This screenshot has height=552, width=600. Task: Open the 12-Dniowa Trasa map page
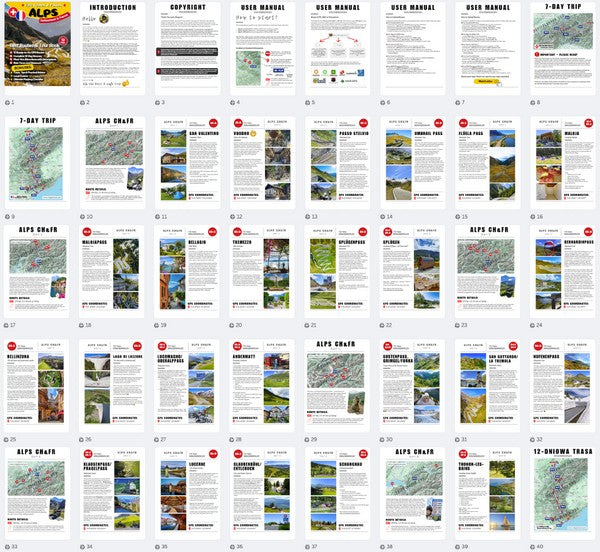tap(564, 490)
